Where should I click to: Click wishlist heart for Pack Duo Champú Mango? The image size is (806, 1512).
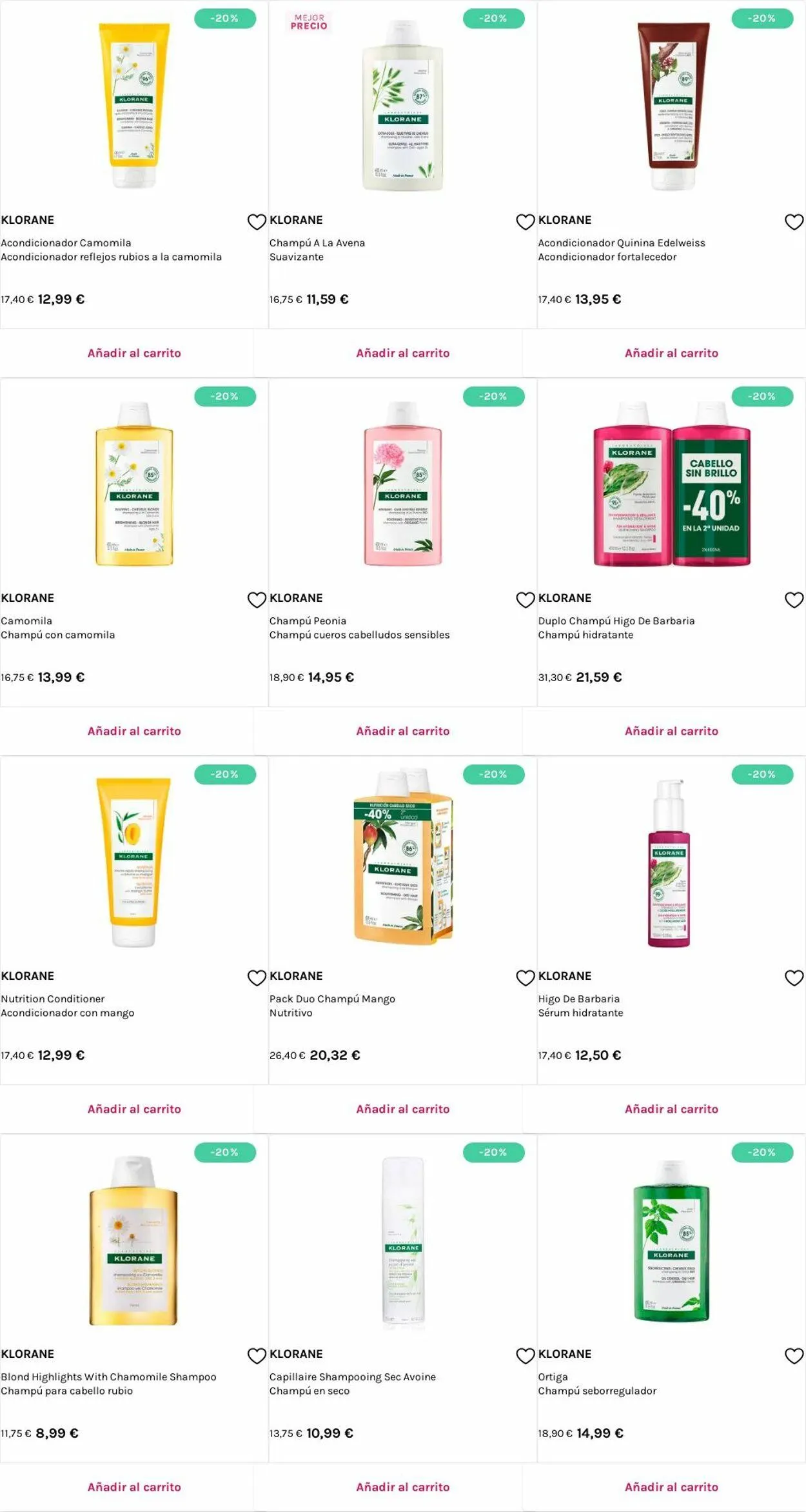pos(526,978)
